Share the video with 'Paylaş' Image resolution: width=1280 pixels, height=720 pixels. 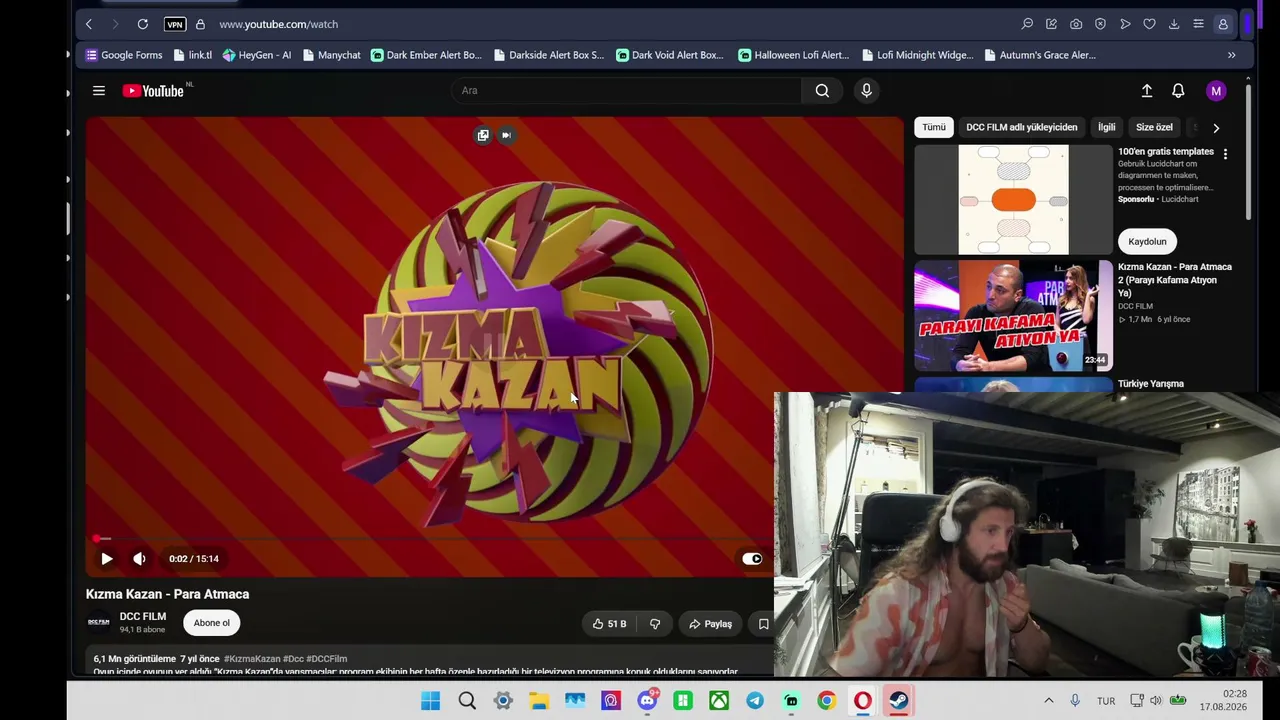click(710, 624)
